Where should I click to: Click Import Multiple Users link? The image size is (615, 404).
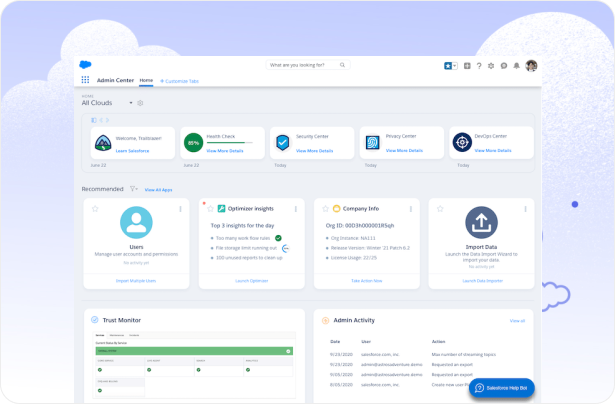point(136,281)
